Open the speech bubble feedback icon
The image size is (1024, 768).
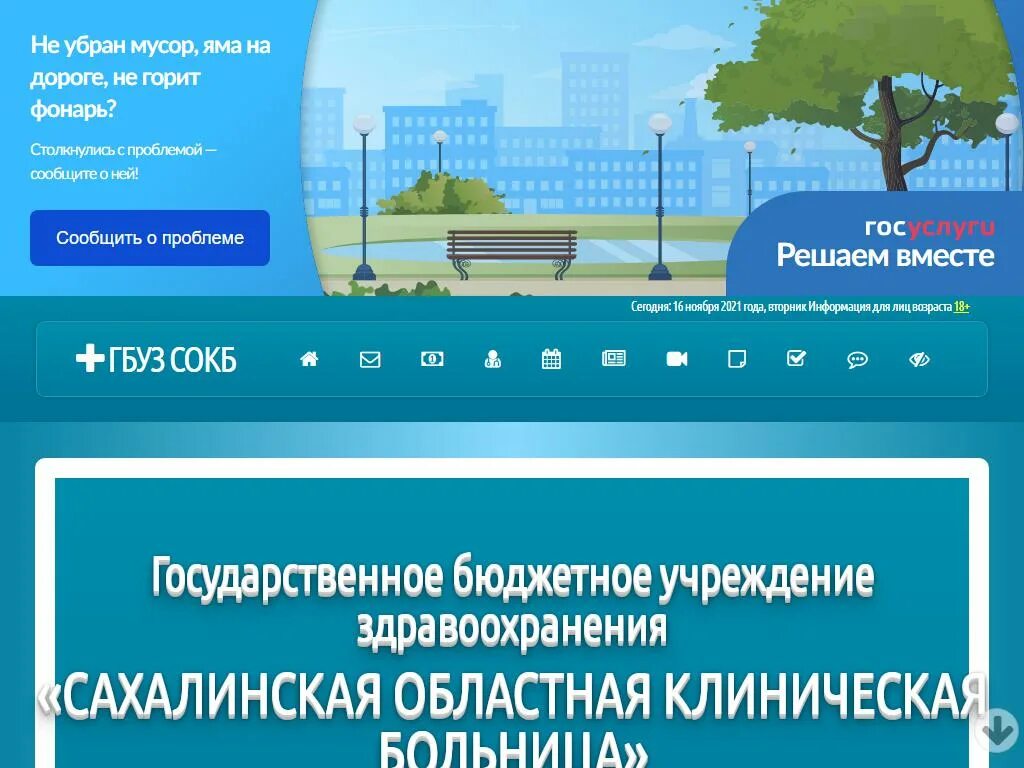857,360
